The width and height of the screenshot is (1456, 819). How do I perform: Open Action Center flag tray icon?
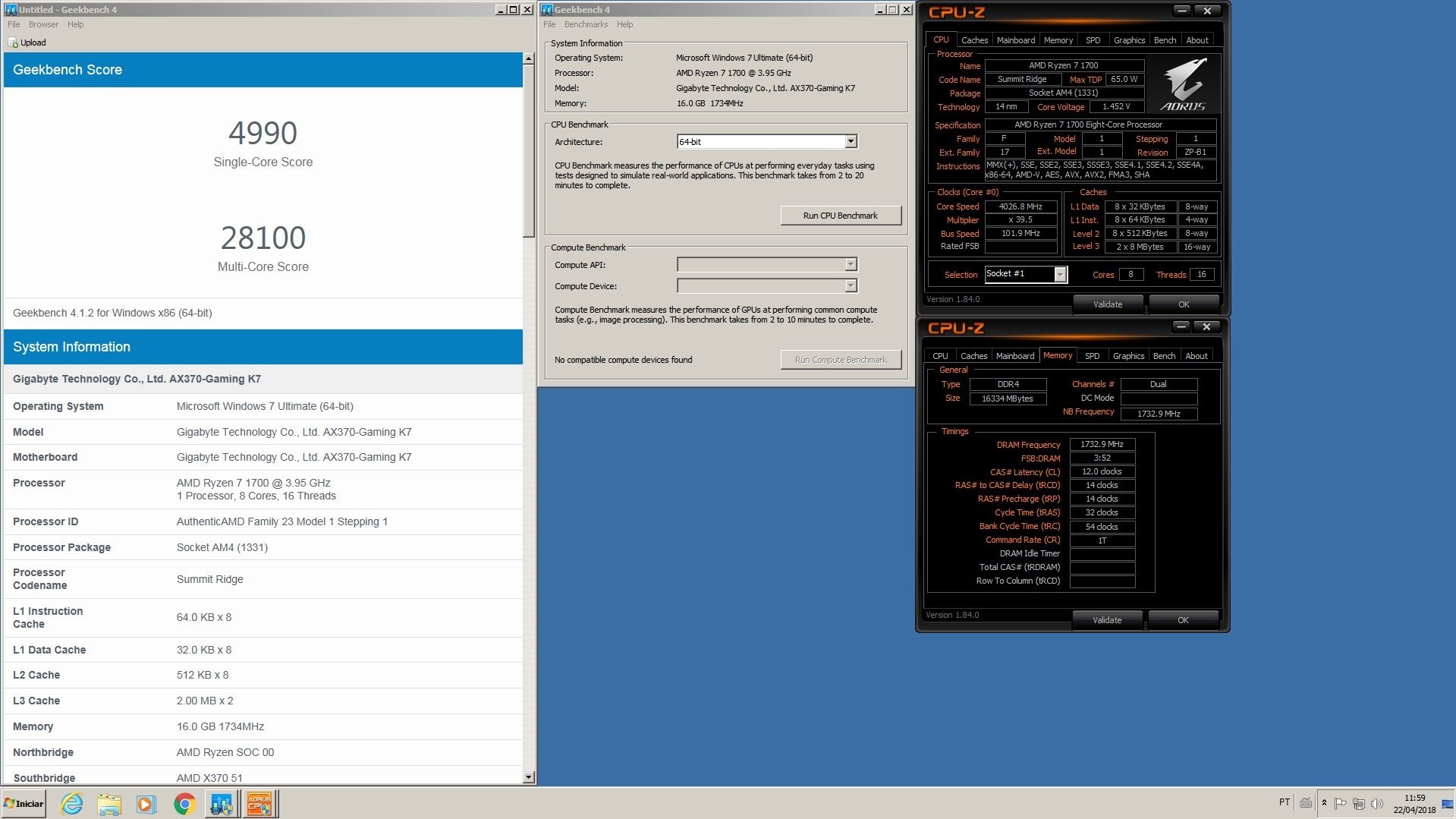click(x=1340, y=803)
